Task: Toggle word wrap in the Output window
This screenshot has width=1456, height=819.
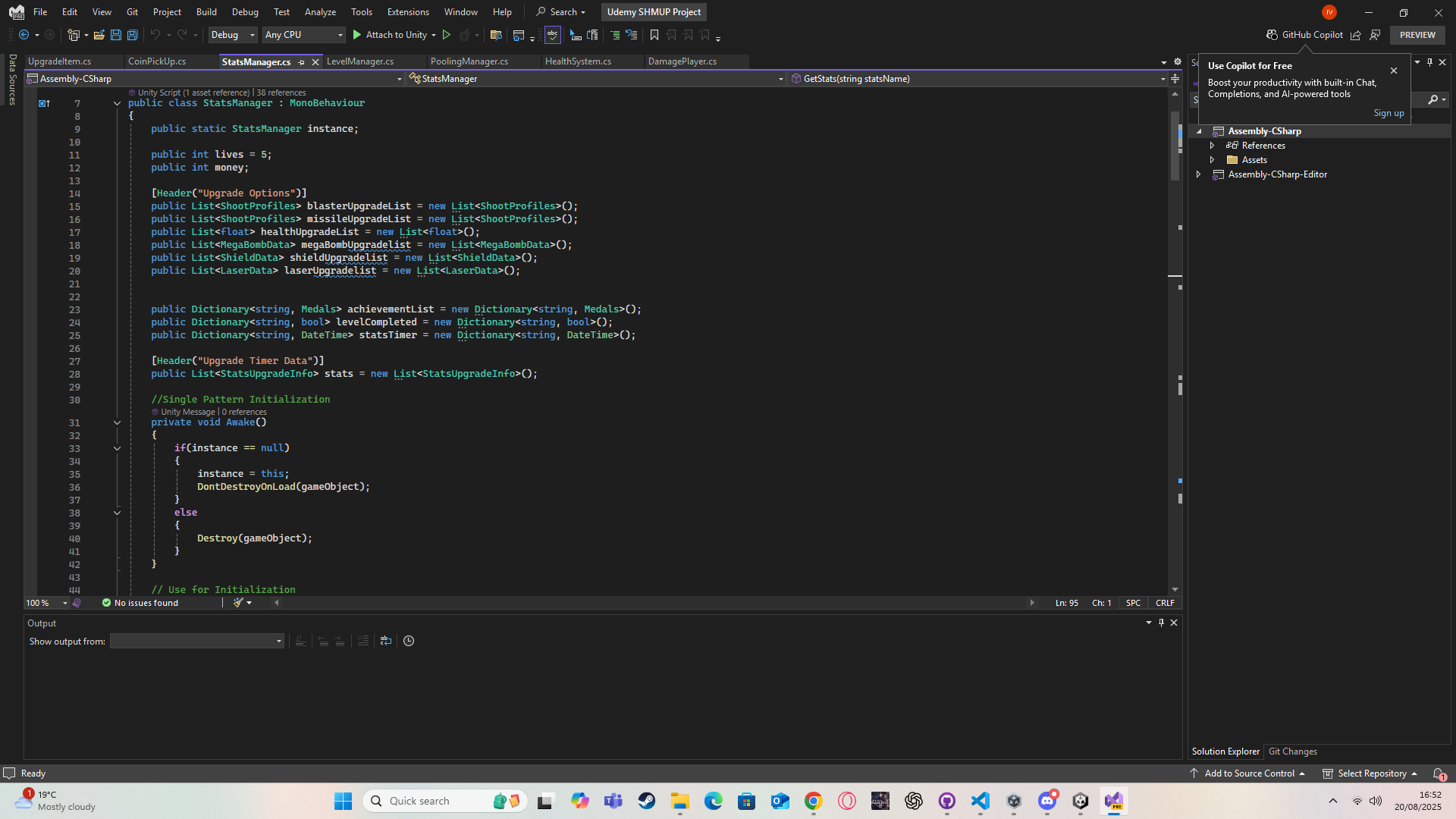Action: click(386, 642)
